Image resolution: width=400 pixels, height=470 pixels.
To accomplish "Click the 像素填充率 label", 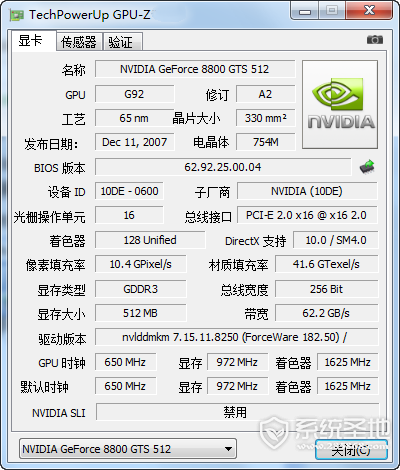I will click(x=56, y=265).
